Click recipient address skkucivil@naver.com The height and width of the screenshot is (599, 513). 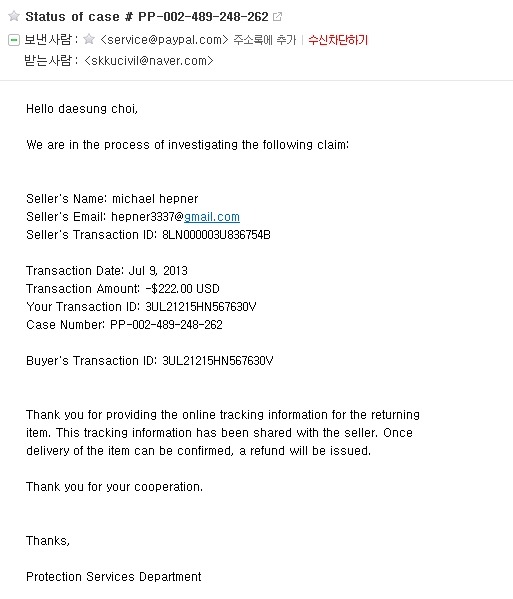[149, 61]
